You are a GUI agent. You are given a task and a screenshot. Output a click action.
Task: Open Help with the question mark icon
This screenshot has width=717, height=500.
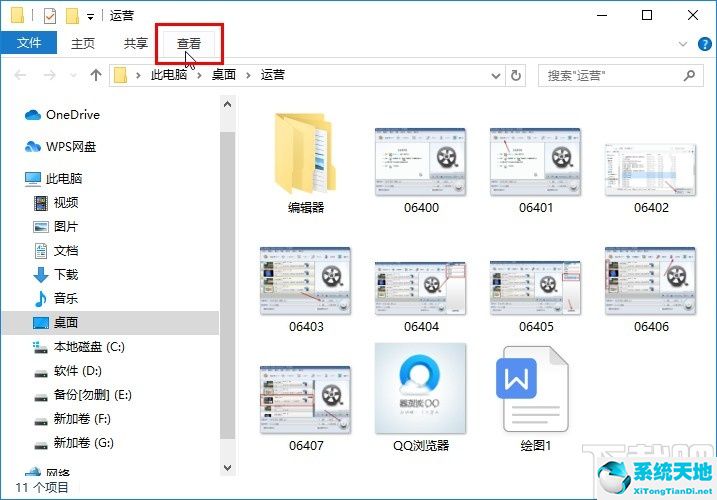[704, 44]
